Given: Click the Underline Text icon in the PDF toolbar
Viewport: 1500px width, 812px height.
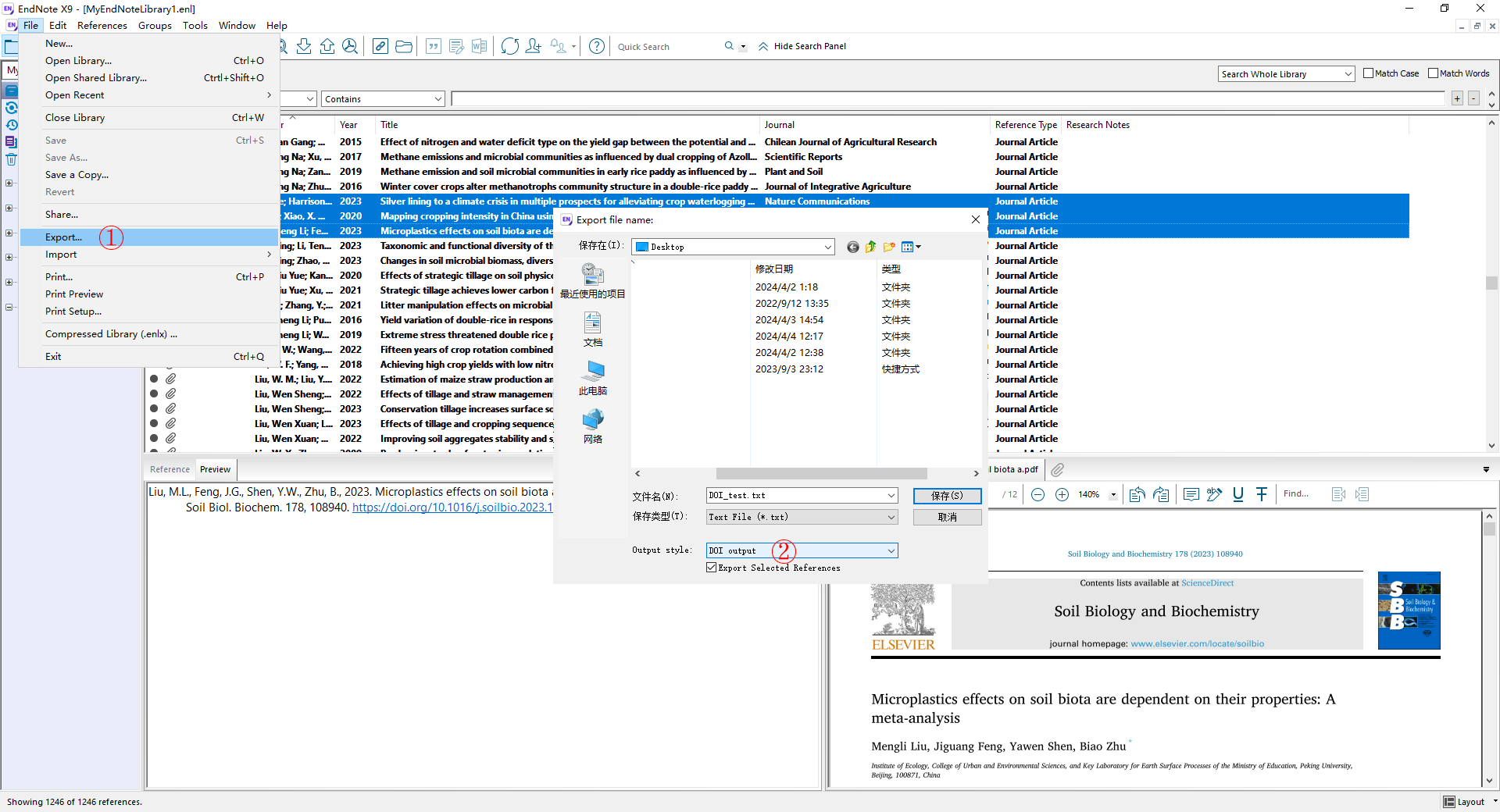Looking at the screenshot, I should coord(1238,494).
